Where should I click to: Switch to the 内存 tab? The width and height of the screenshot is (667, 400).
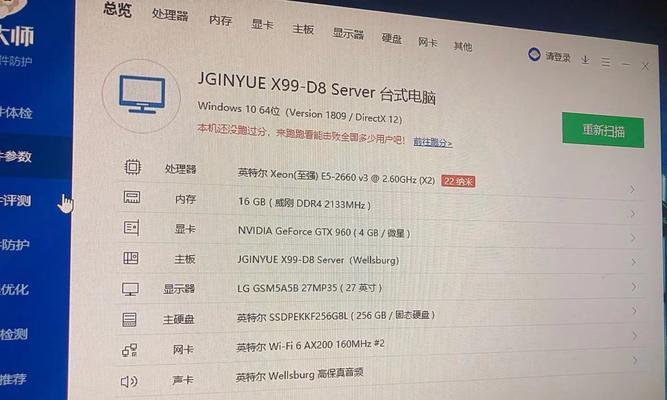pos(220,20)
